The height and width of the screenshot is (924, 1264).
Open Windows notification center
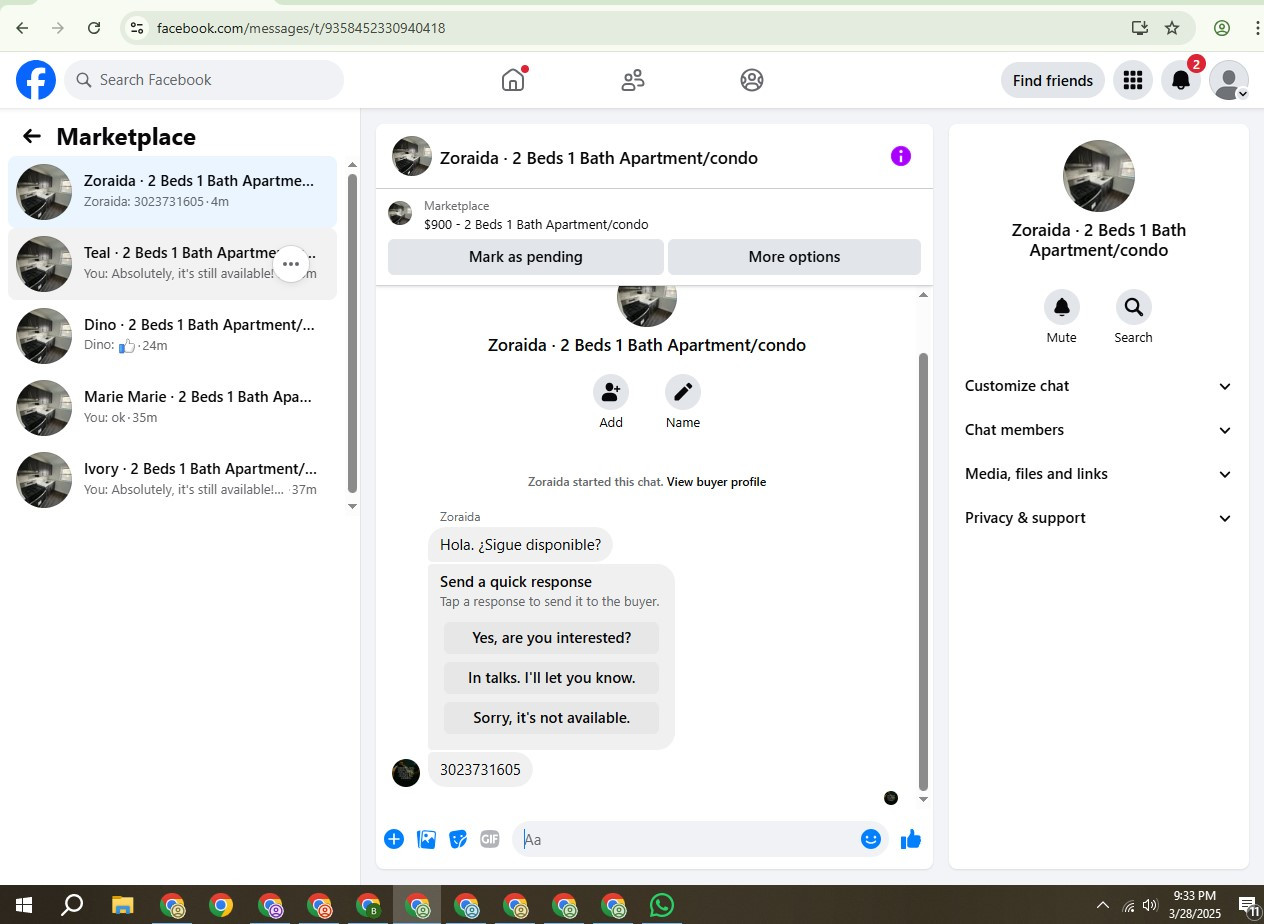(x=1248, y=906)
